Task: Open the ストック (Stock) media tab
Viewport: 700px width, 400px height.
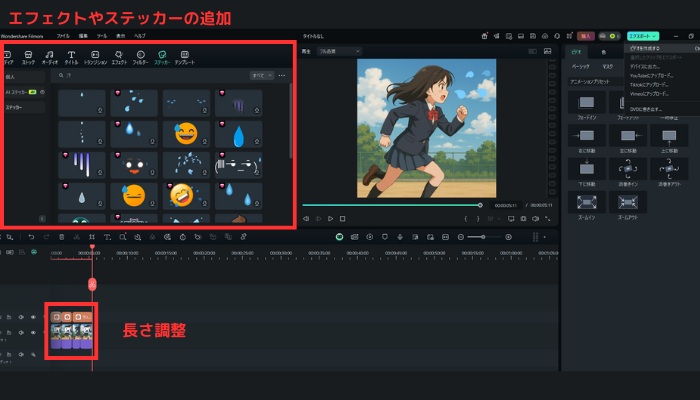Action: [x=28, y=58]
